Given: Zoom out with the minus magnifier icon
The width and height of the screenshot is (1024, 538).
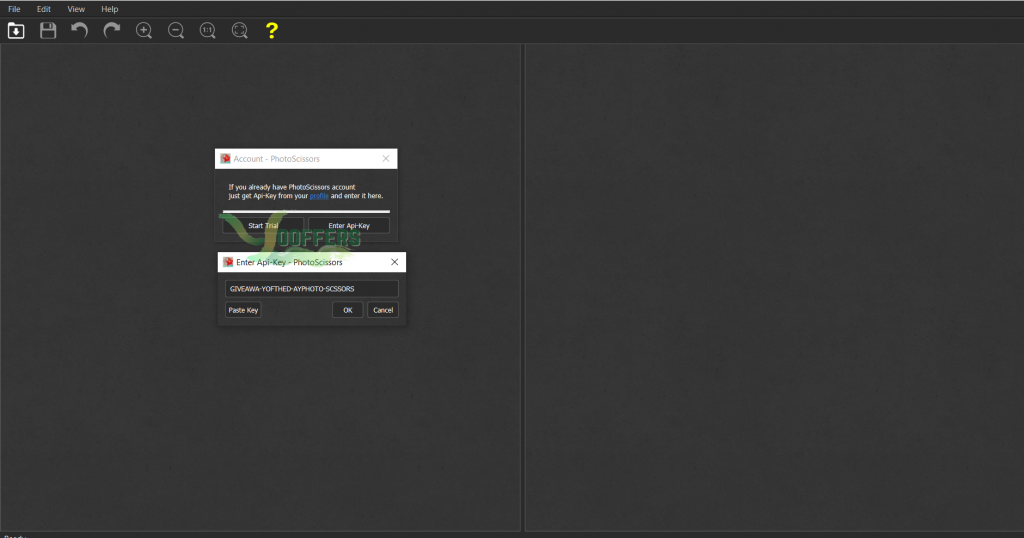Looking at the screenshot, I should pyautogui.click(x=176, y=31).
